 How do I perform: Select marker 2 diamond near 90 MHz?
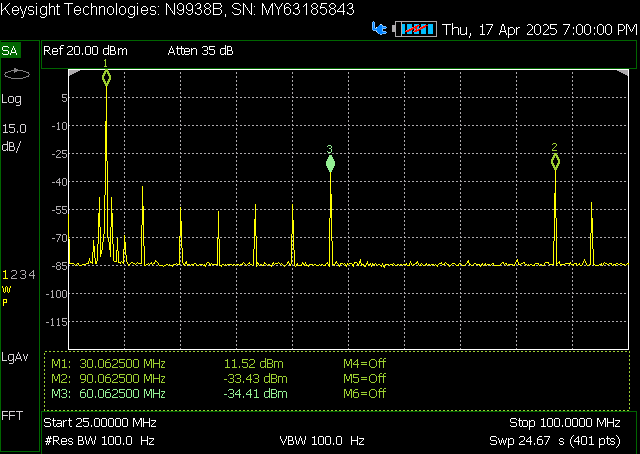pyautogui.click(x=555, y=162)
